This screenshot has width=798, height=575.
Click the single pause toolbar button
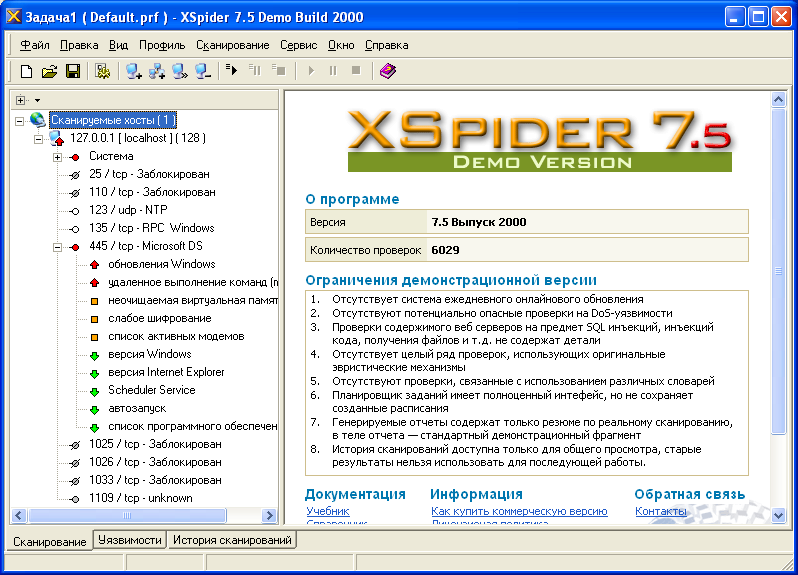click(333, 71)
